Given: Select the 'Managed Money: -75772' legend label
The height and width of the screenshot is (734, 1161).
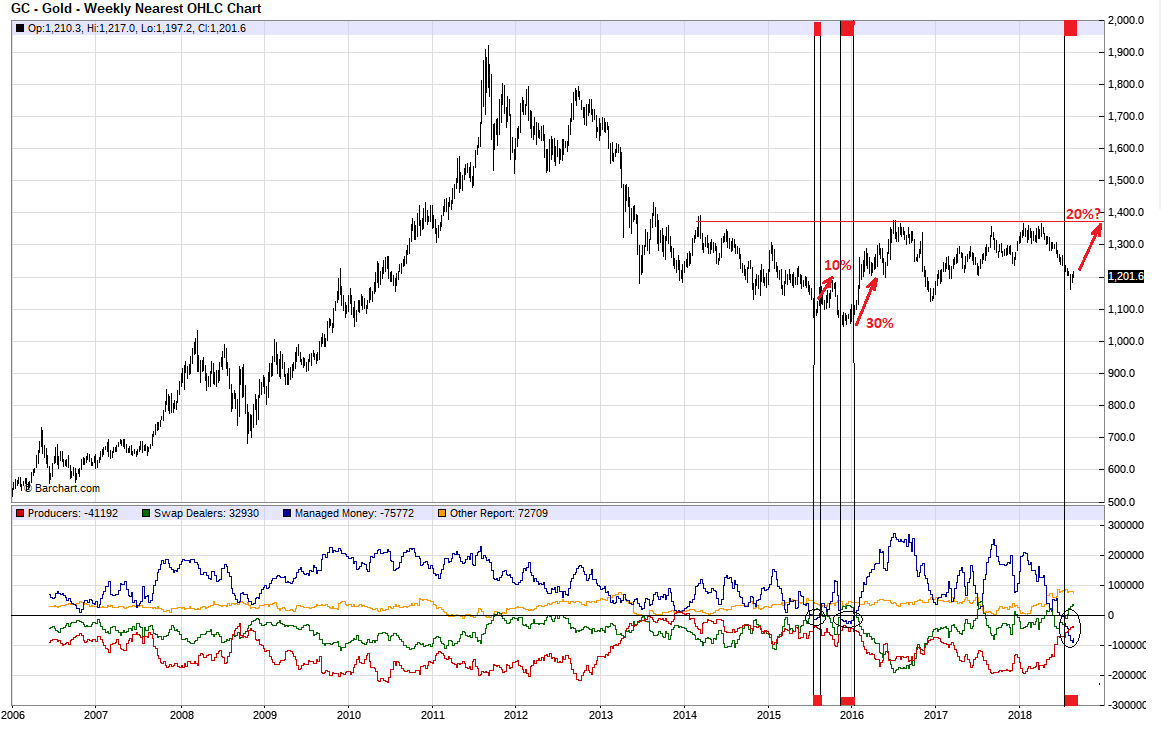Looking at the screenshot, I should click(354, 513).
